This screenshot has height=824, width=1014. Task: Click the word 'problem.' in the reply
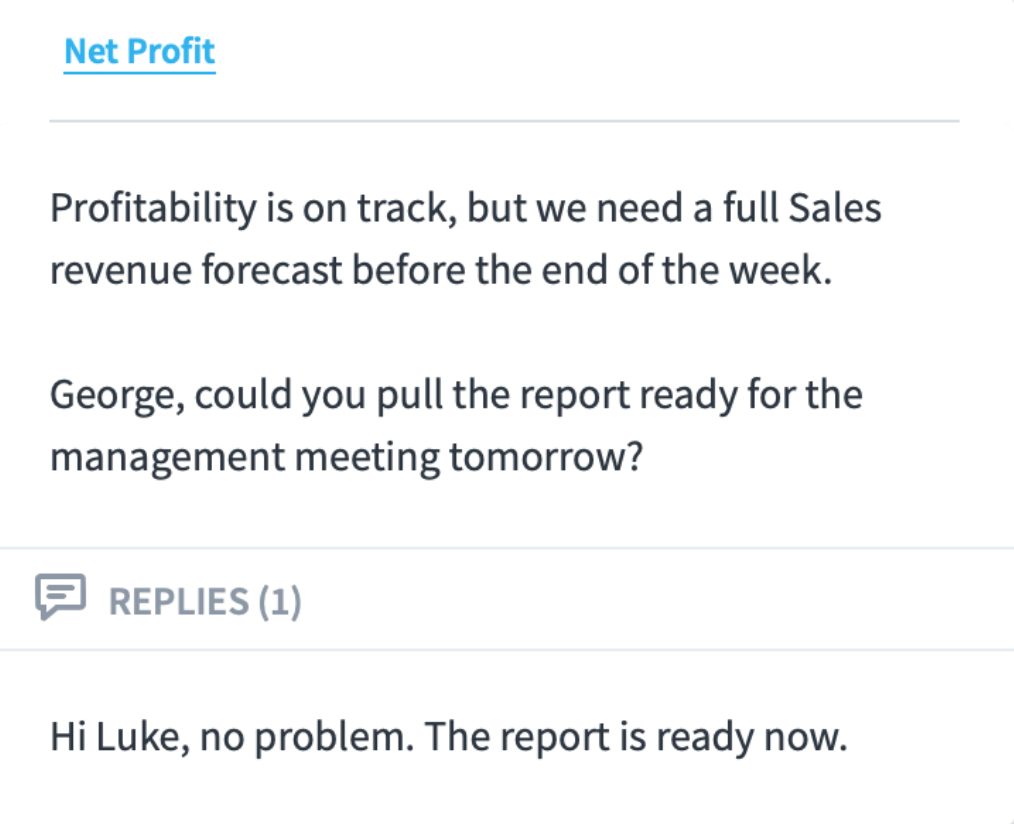pyautogui.click(x=334, y=737)
